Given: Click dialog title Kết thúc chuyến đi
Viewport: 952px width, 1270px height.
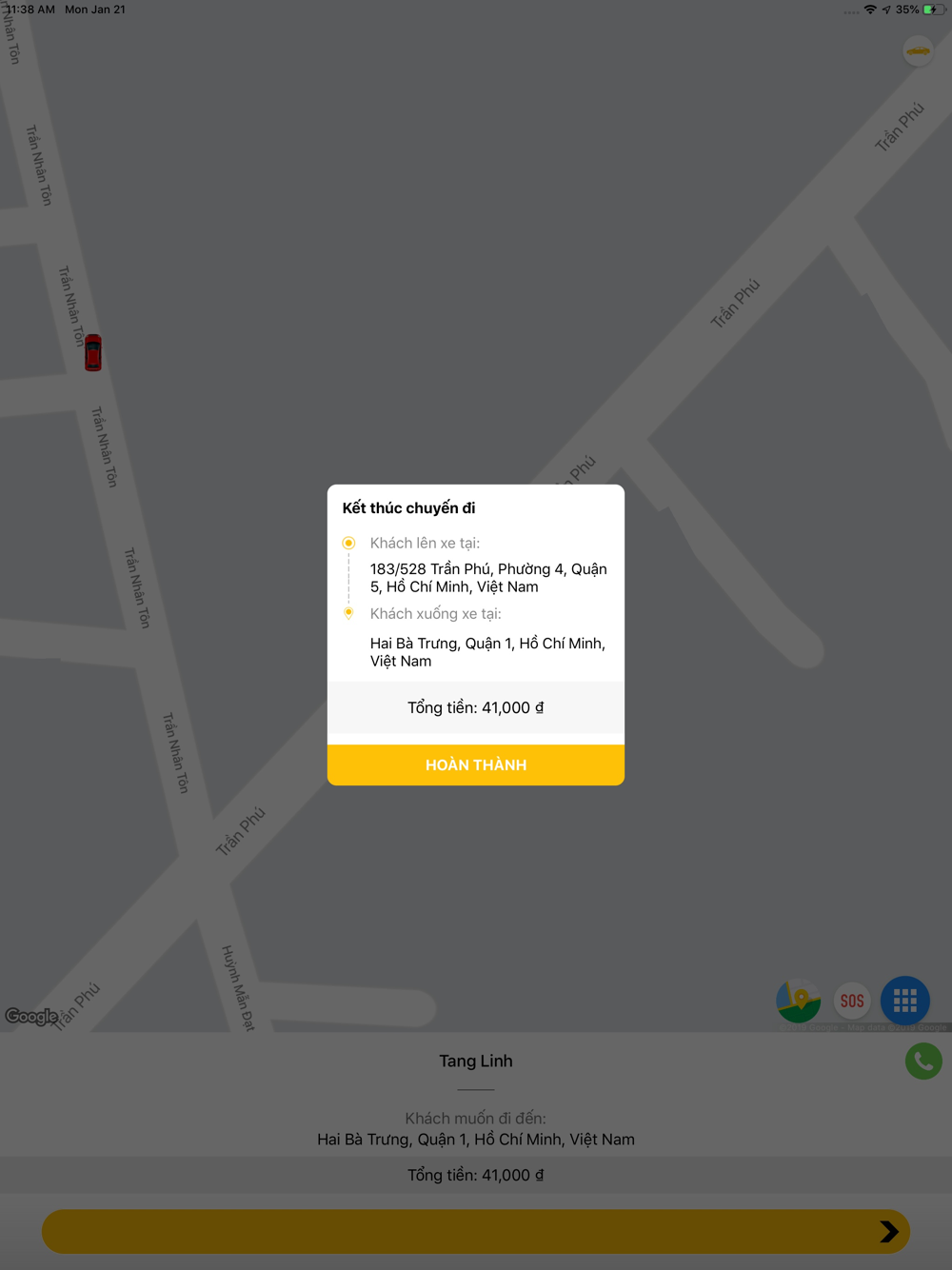Looking at the screenshot, I should 409,507.
